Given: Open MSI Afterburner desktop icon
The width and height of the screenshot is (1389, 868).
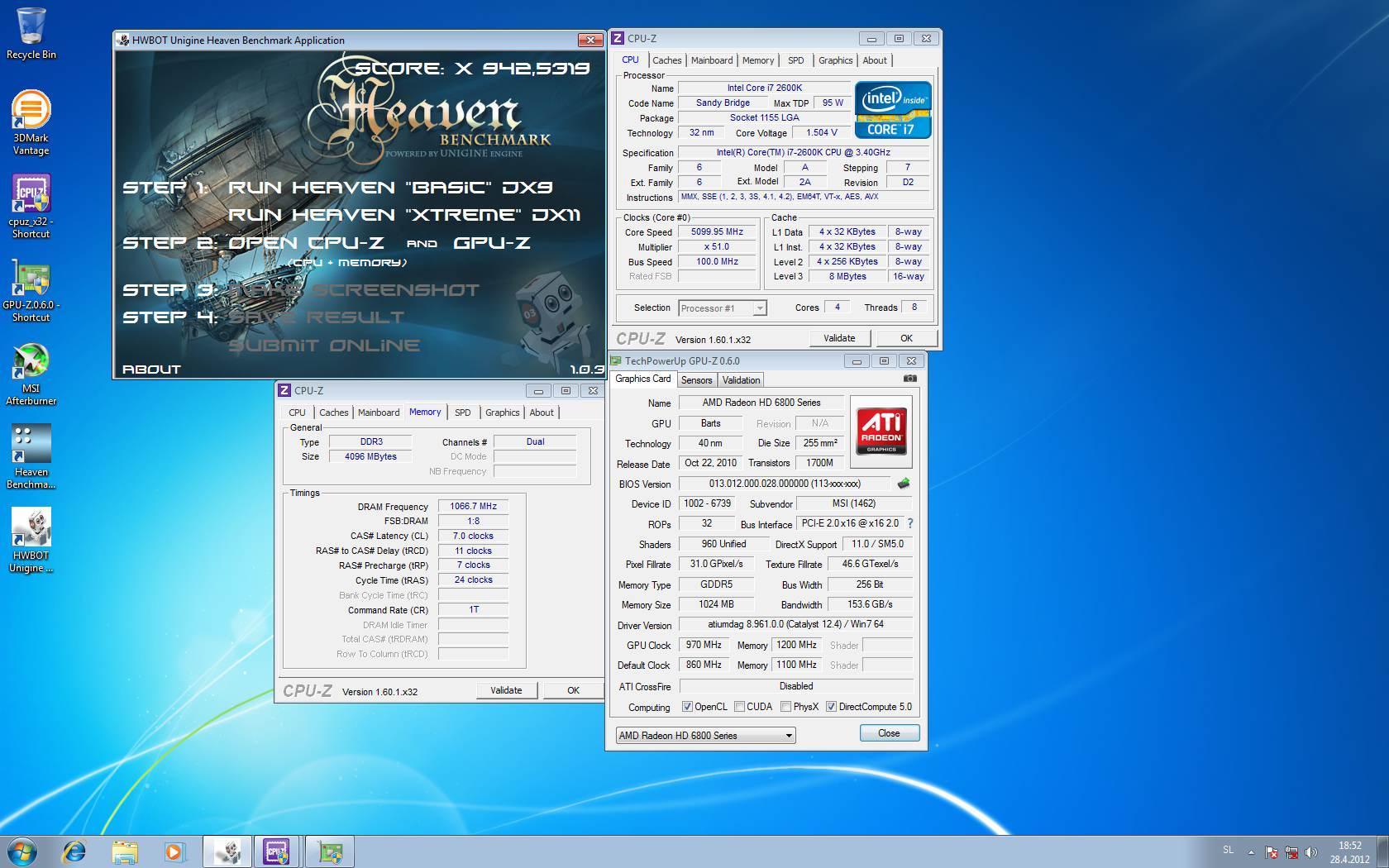Looking at the screenshot, I should point(31,374).
